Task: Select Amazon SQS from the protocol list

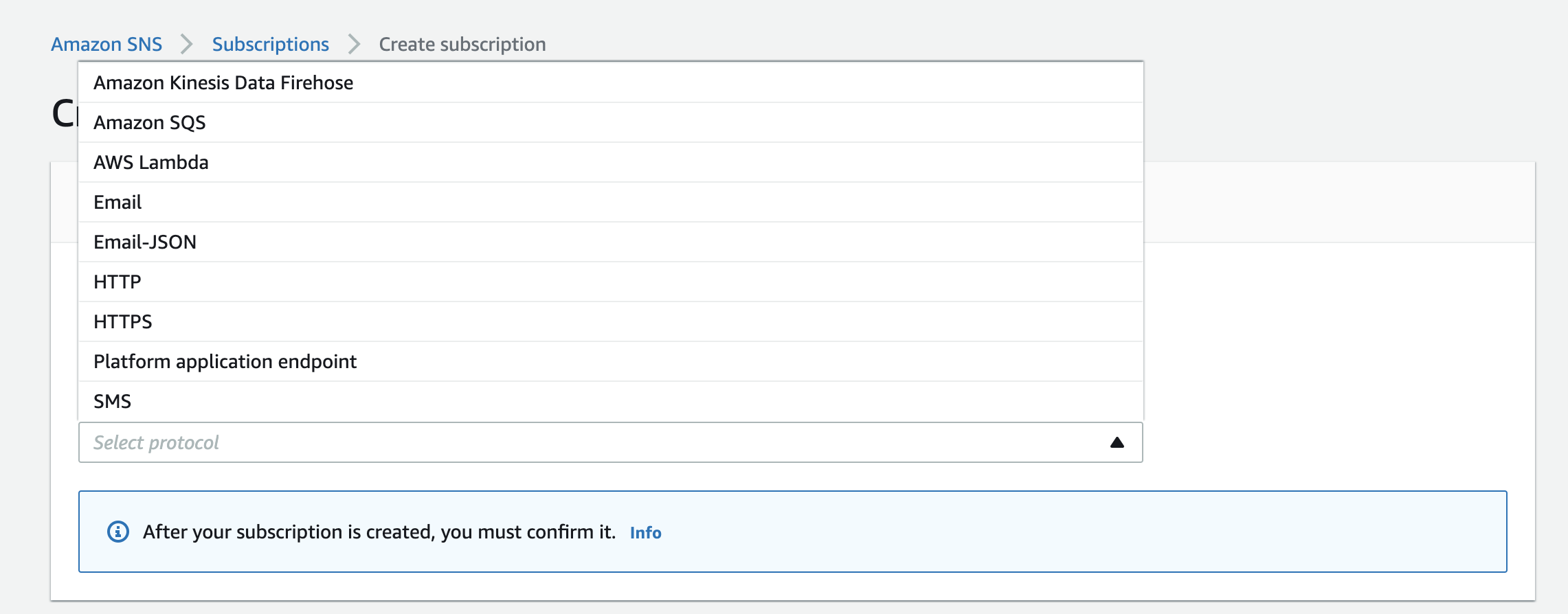Action: click(150, 122)
